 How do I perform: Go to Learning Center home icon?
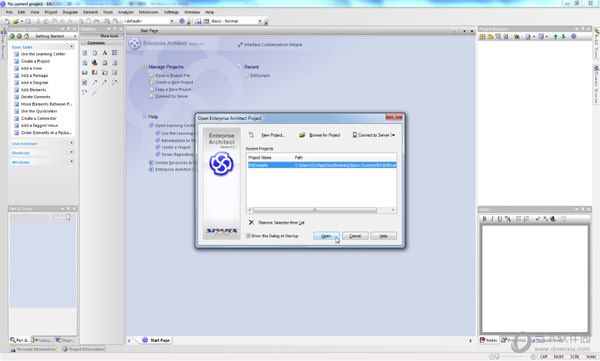click(x=26, y=36)
